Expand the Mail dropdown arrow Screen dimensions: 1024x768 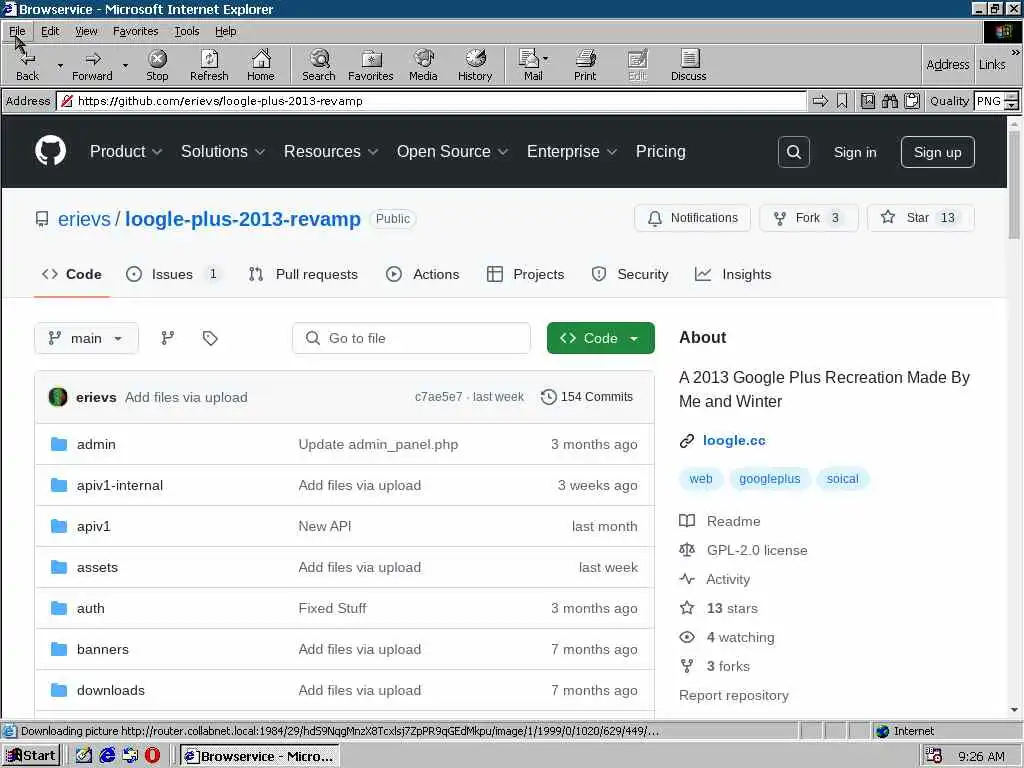546,59
